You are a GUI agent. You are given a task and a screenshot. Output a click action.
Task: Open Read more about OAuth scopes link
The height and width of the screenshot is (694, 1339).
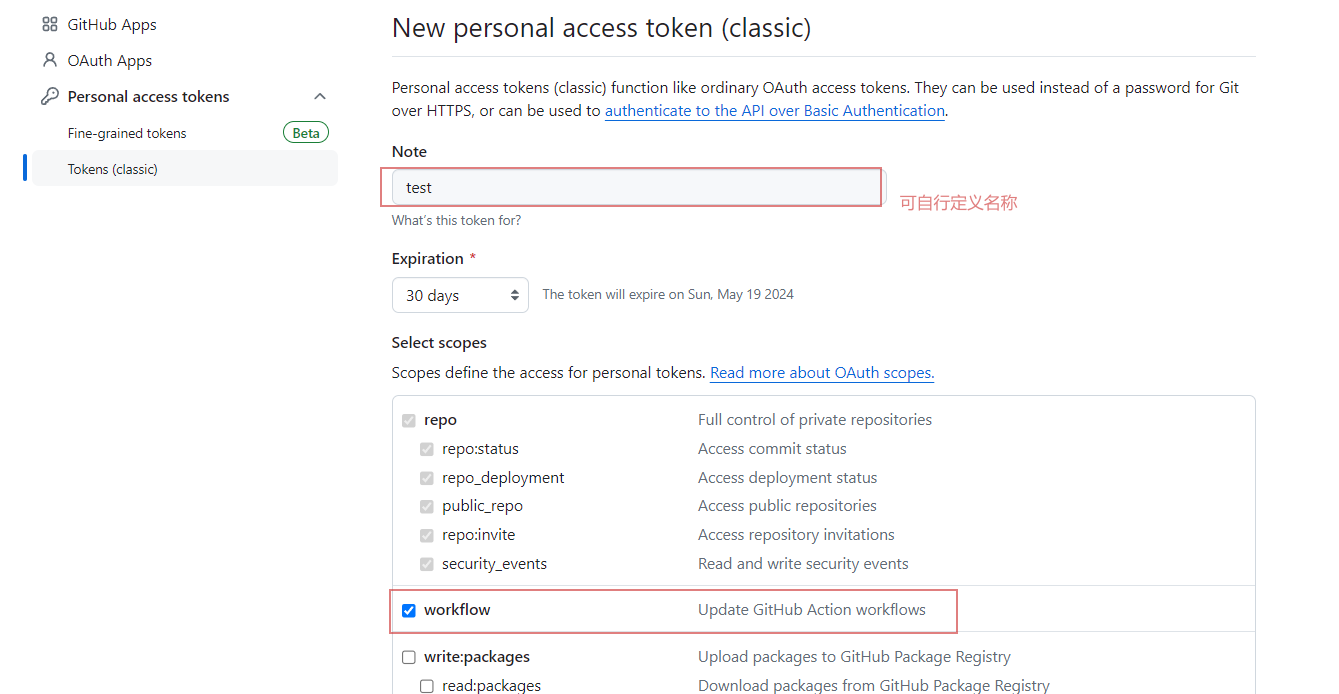click(822, 372)
